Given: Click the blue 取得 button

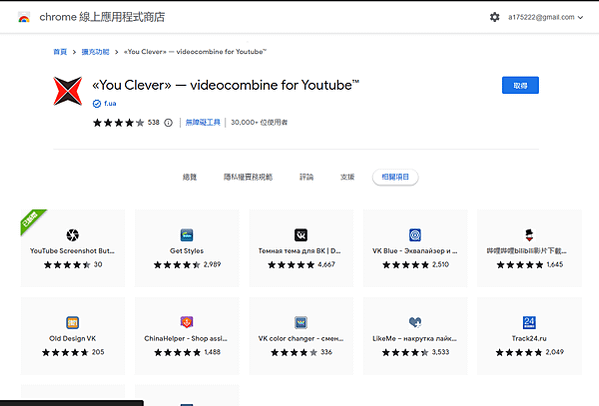Looking at the screenshot, I should point(520,85).
